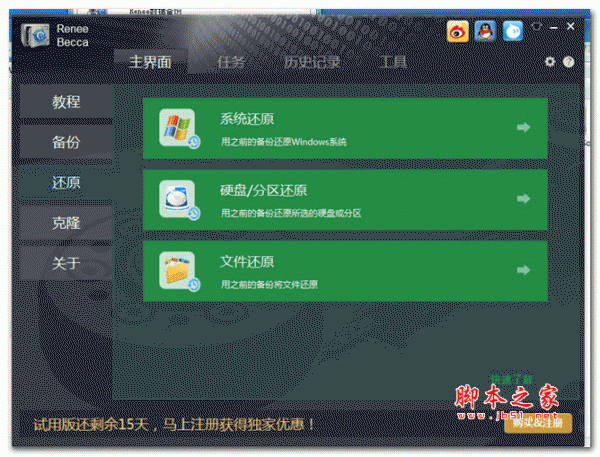Click arrow on 硬盘/分区还原 row
The height and width of the screenshot is (457, 600).
click(523, 199)
